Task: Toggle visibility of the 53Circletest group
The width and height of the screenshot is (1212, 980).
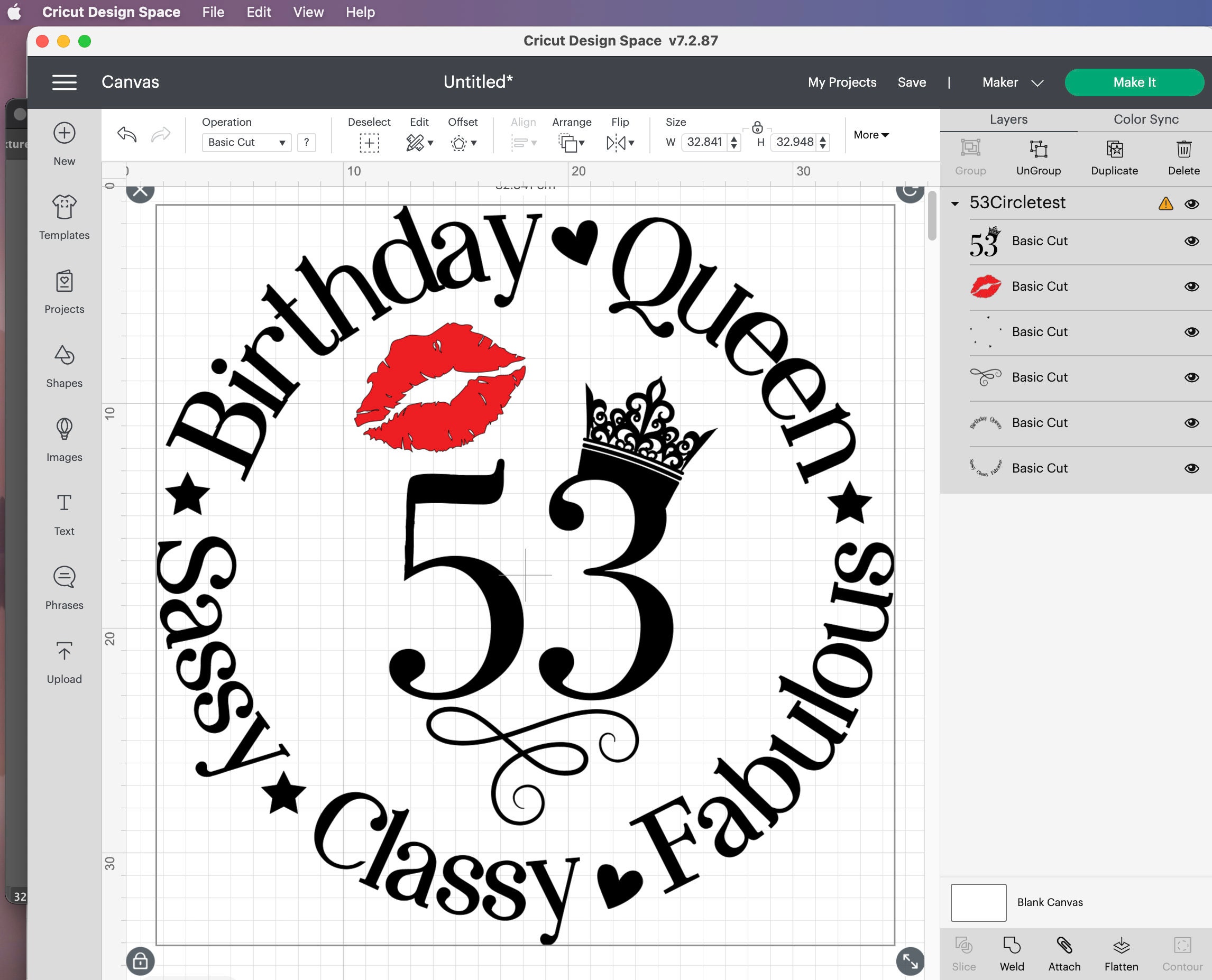Action: [x=1192, y=204]
